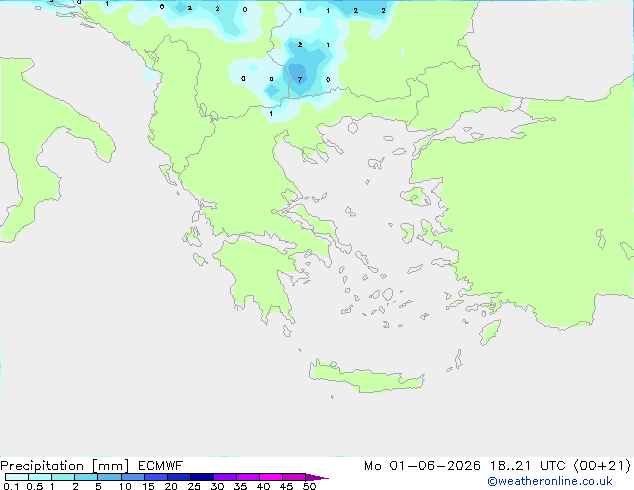Click the island of Rhodes on the map

point(490,332)
